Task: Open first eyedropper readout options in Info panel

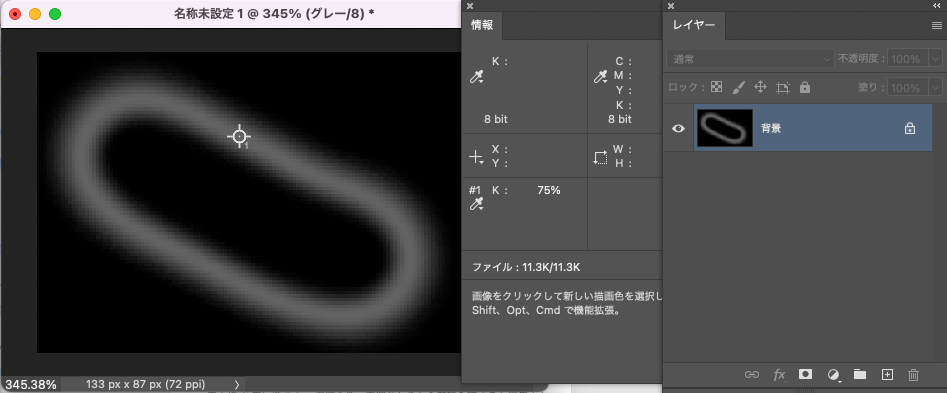Action: tap(477, 77)
